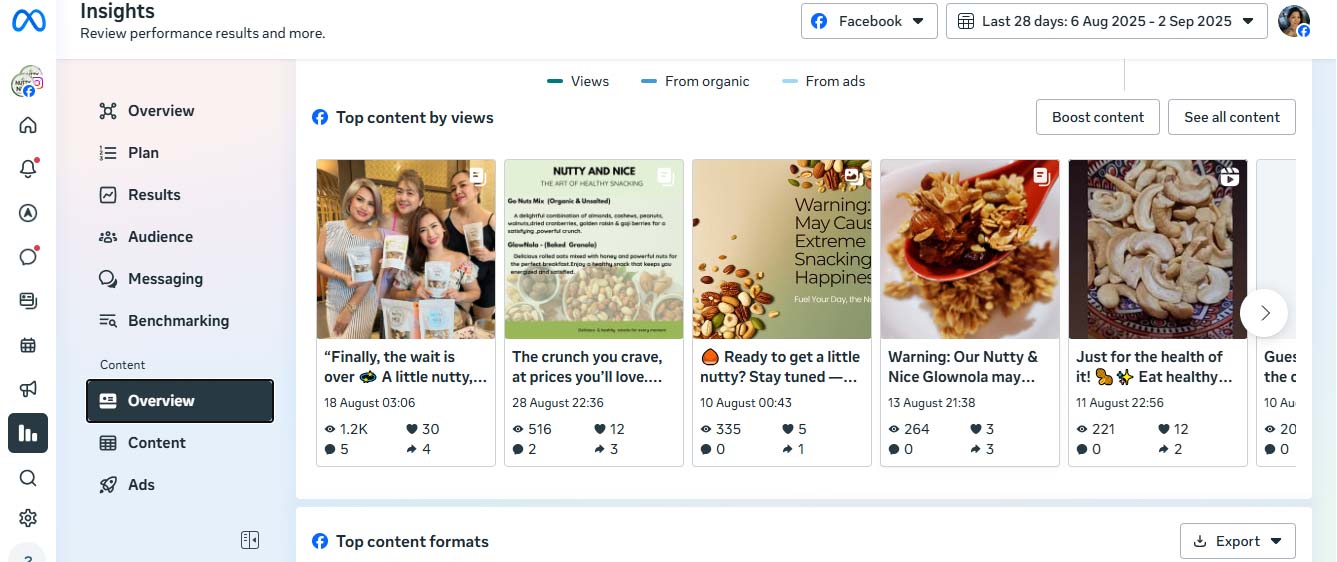The height and width of the screenshot is (562, 1337).
Task: Open the Facebook platform dropdown
Action: 868,21
